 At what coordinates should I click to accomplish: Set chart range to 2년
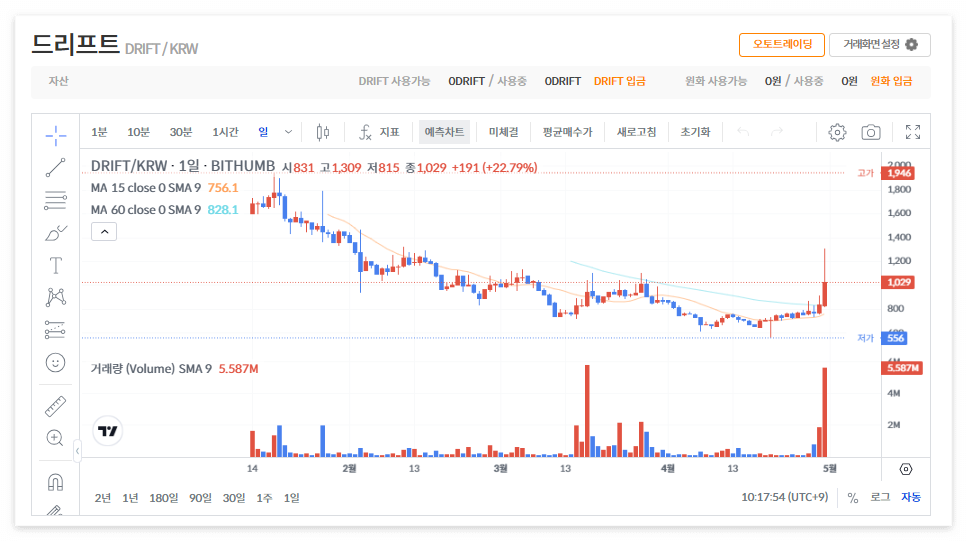pyautogui.click(x=102, y=498)
